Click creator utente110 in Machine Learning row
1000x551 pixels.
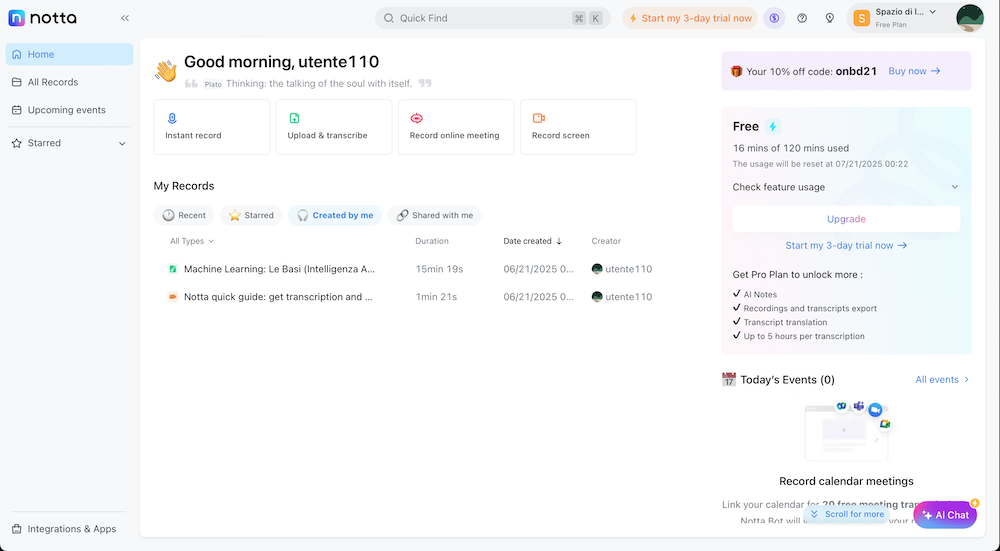click(622, 269)
